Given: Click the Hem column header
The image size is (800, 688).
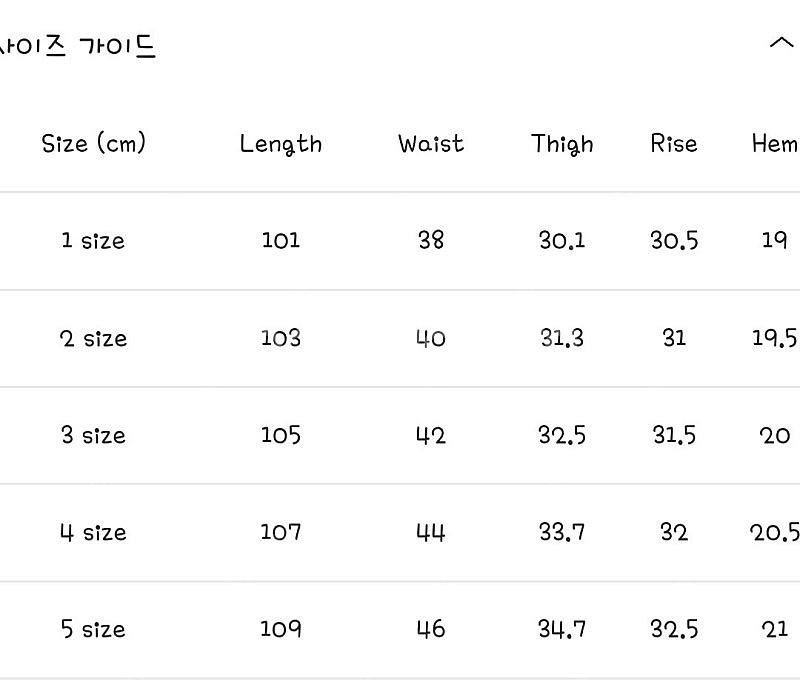Looking at the screenshot, I should tap(774, 143).
